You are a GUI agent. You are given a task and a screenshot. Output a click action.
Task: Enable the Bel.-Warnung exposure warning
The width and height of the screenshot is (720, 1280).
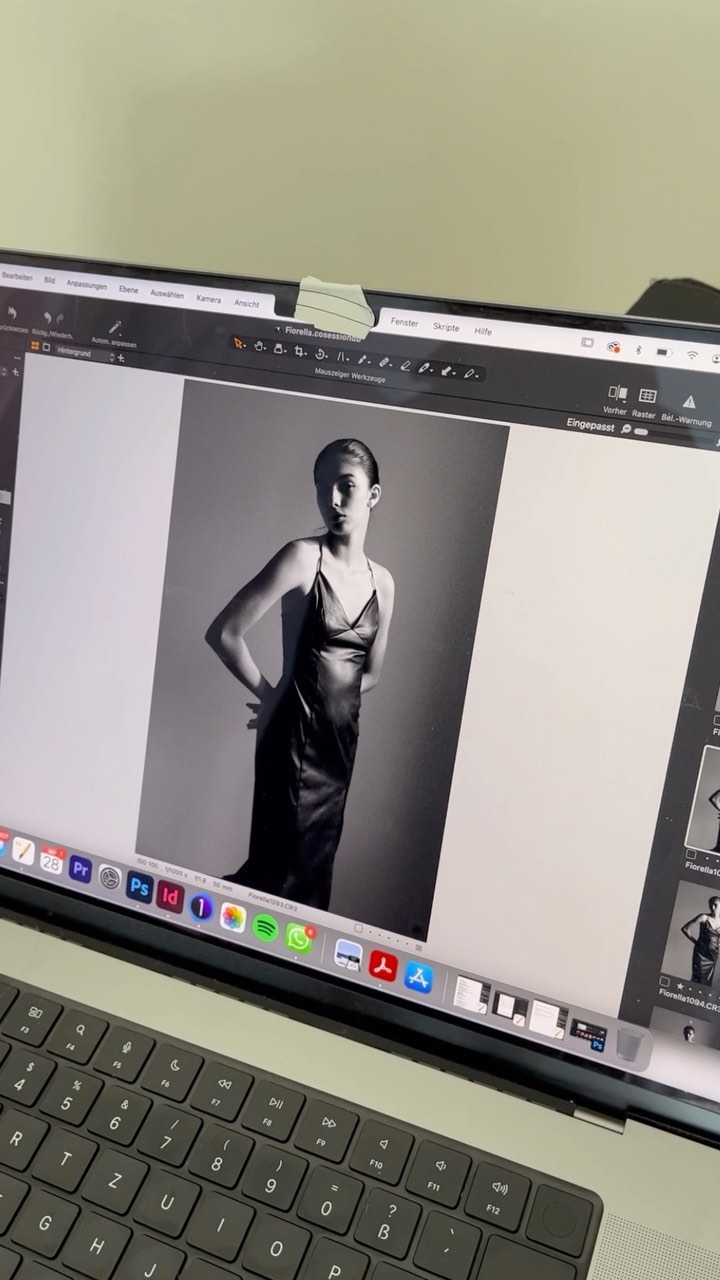(x=688, y=402)
